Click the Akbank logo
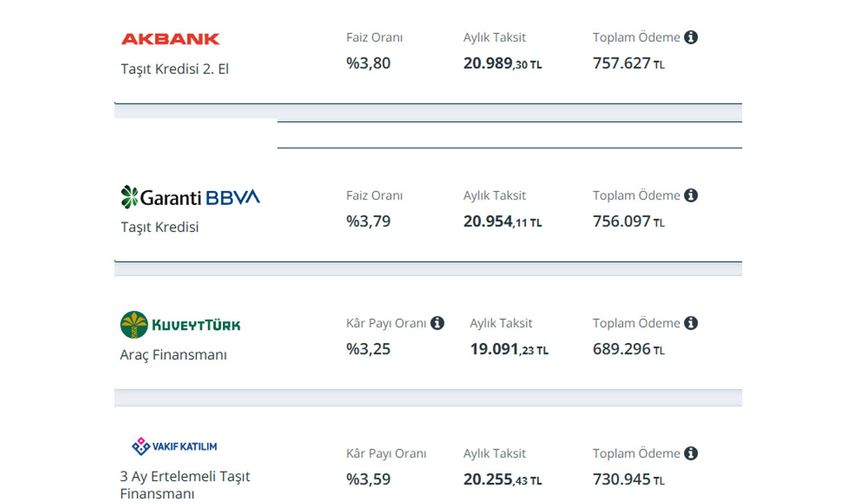The height and width of the screenshot is (504, 860). [x=170, y=39]
